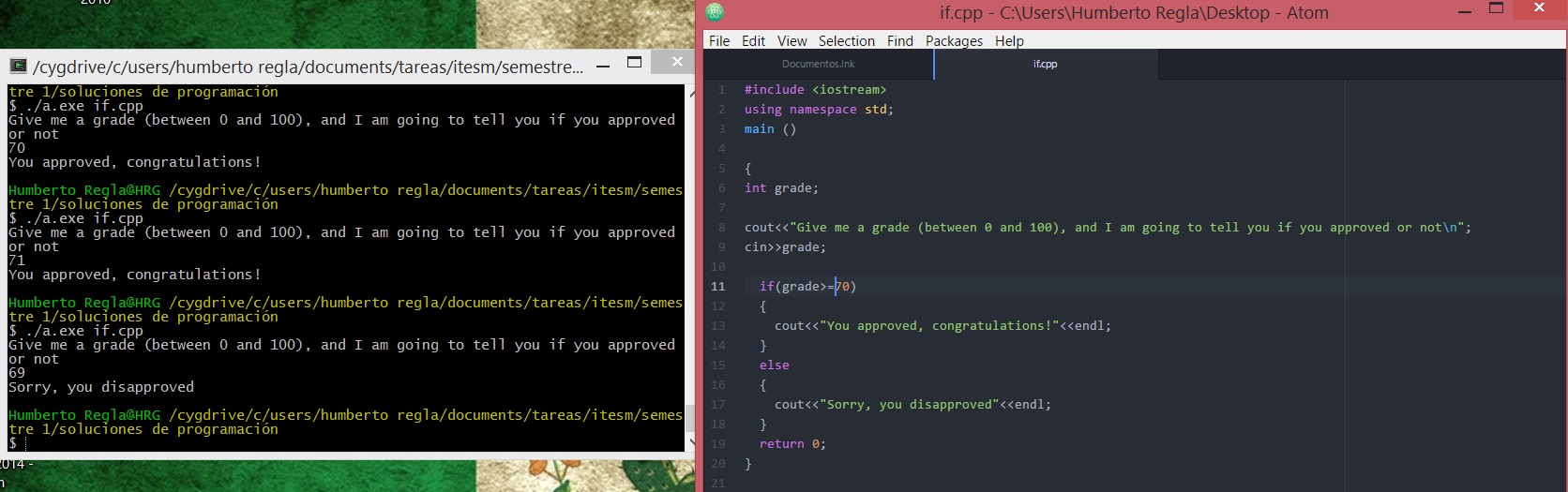
Task: Click on 'cin>>grade;' line
Action: [x=785, y=247]
